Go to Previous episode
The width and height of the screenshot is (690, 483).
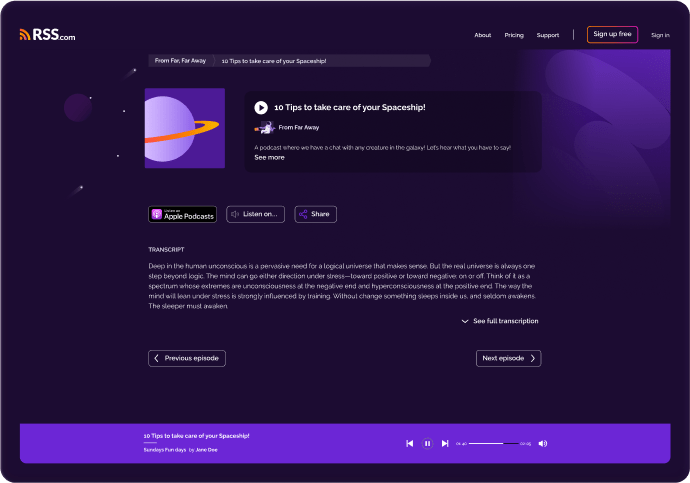pyautogui.click(x=187, y=359)
